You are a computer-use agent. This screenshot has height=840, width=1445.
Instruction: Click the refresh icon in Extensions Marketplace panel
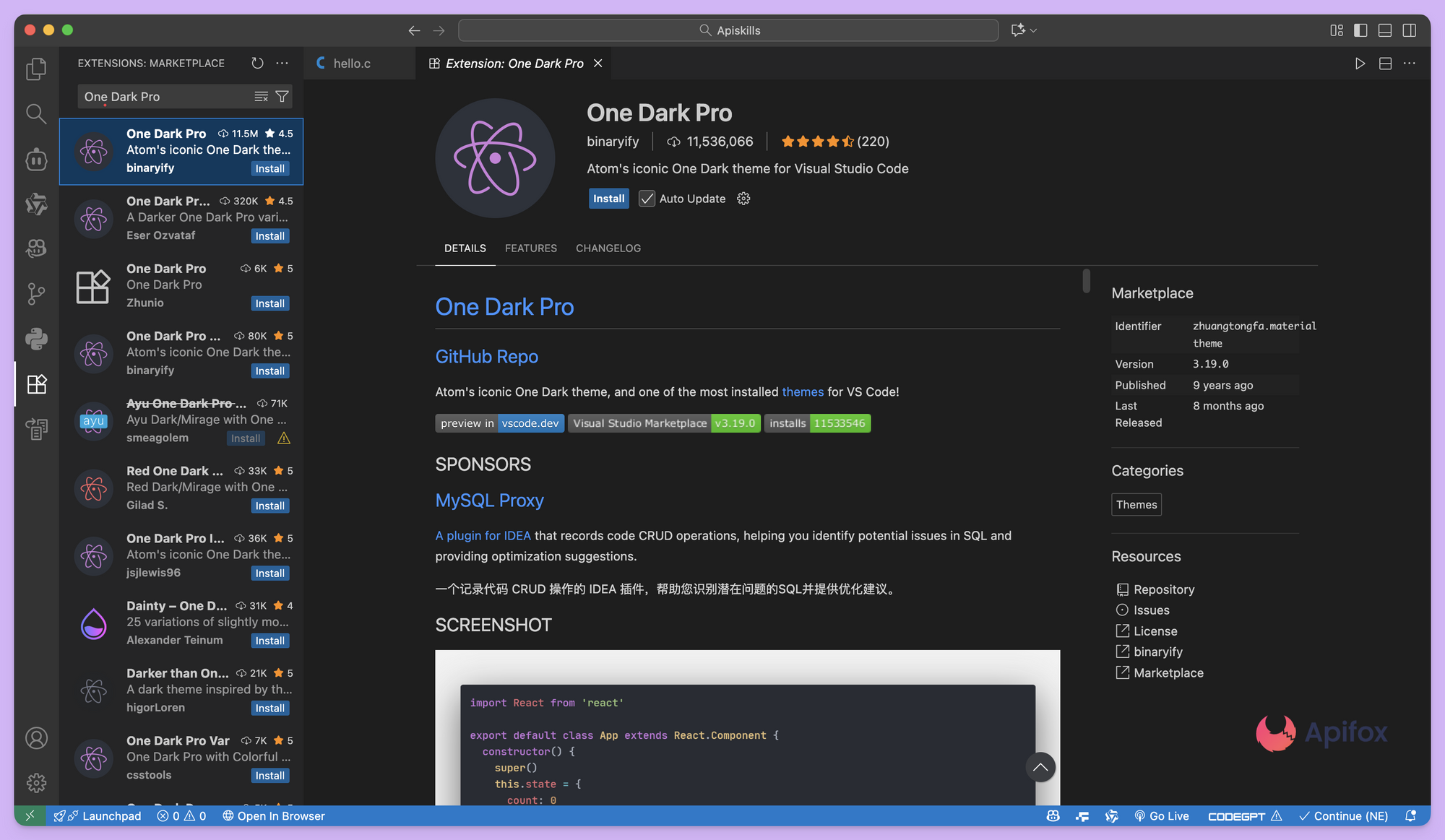(257, 63)
